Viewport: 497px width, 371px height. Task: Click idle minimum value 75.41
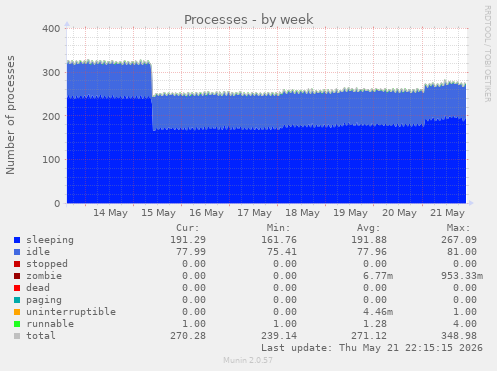[282, 252]
